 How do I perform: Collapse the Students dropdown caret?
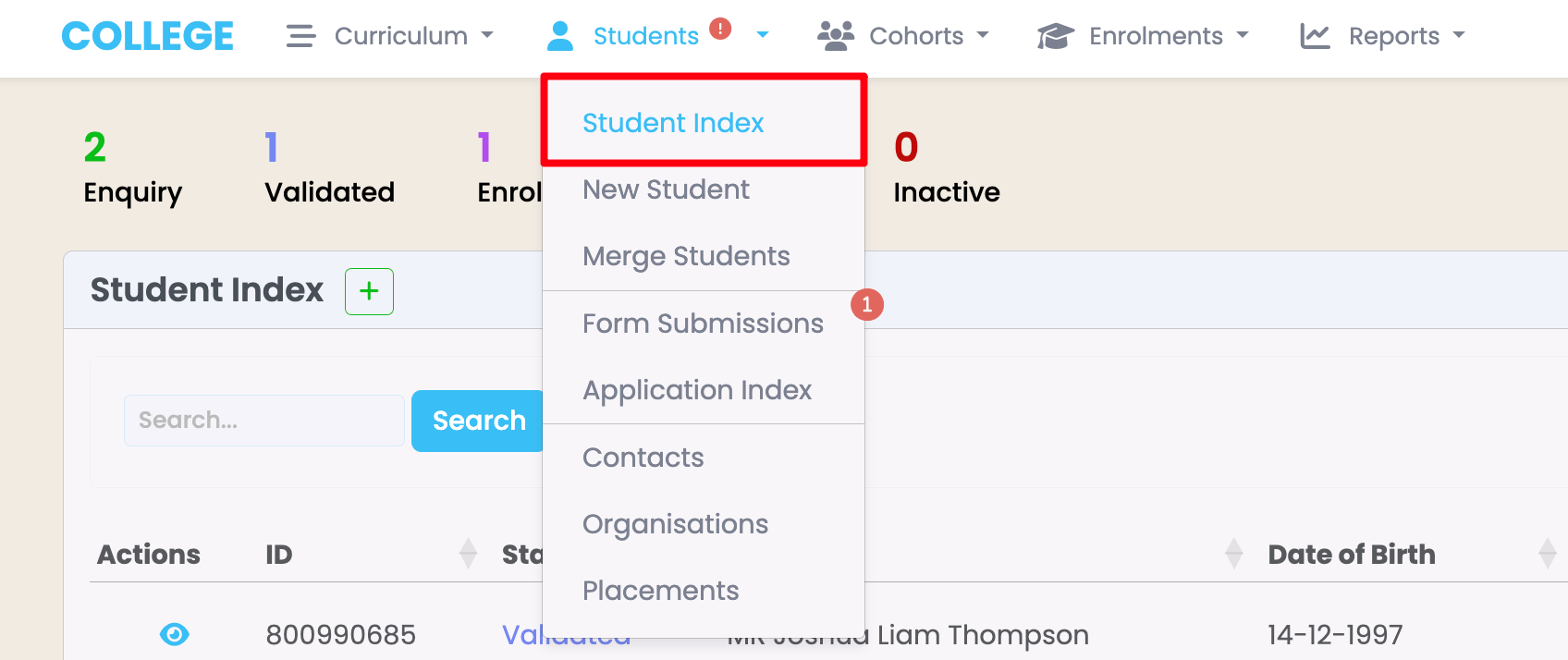763,35
